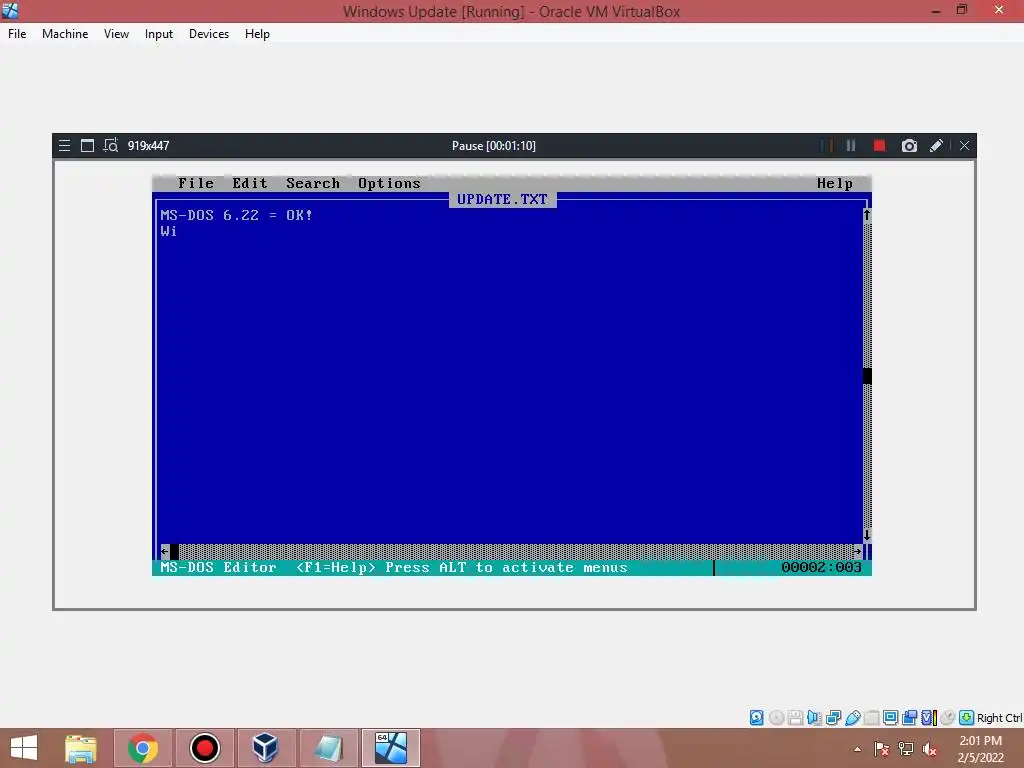Click the Pause [00:01:10] timer text
1024x768 pixels.
494,146
